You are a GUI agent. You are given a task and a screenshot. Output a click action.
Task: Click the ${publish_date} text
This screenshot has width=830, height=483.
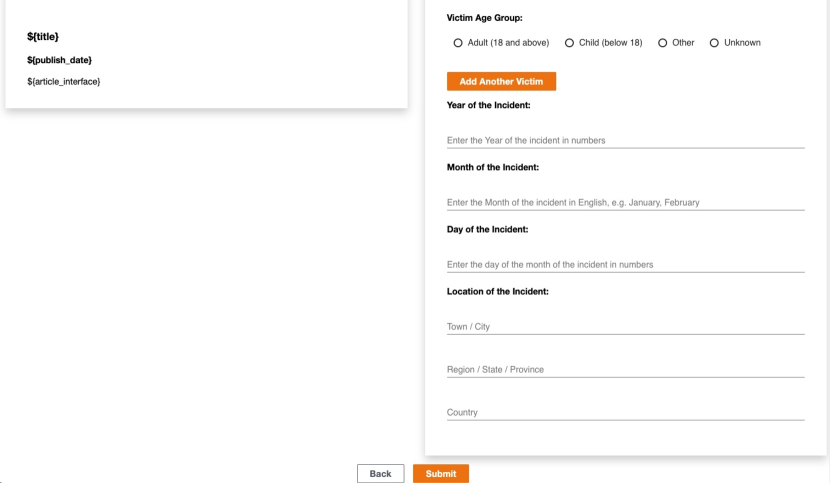(59, 60)
